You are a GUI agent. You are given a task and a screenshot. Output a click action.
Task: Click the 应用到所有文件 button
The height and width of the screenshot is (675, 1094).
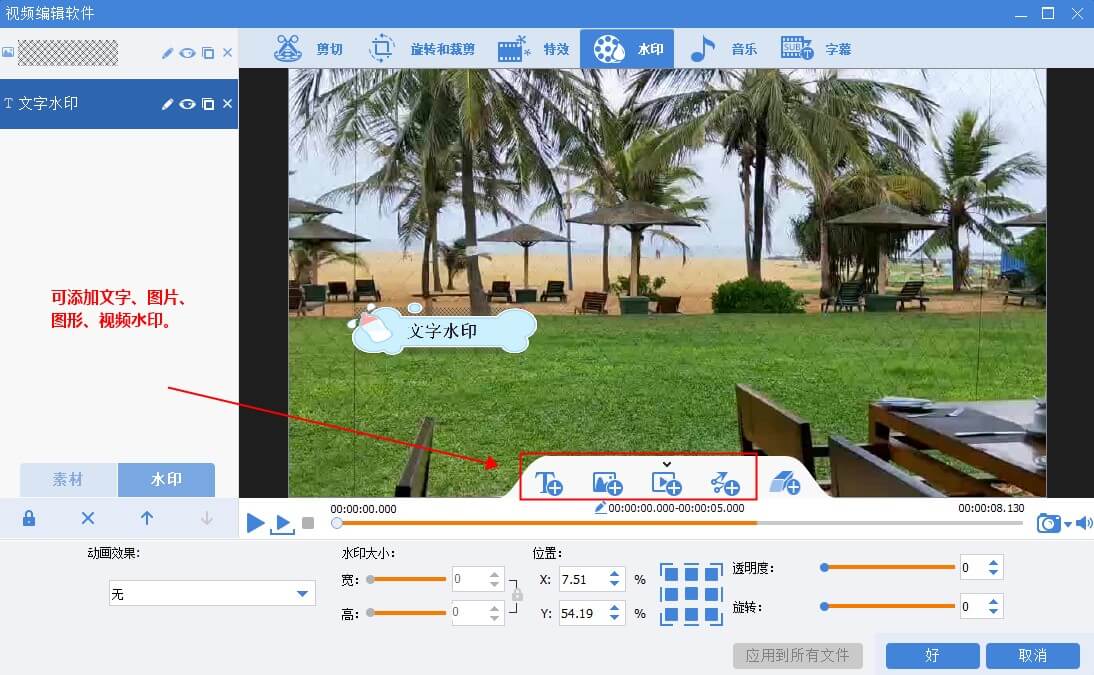point(797,655)
